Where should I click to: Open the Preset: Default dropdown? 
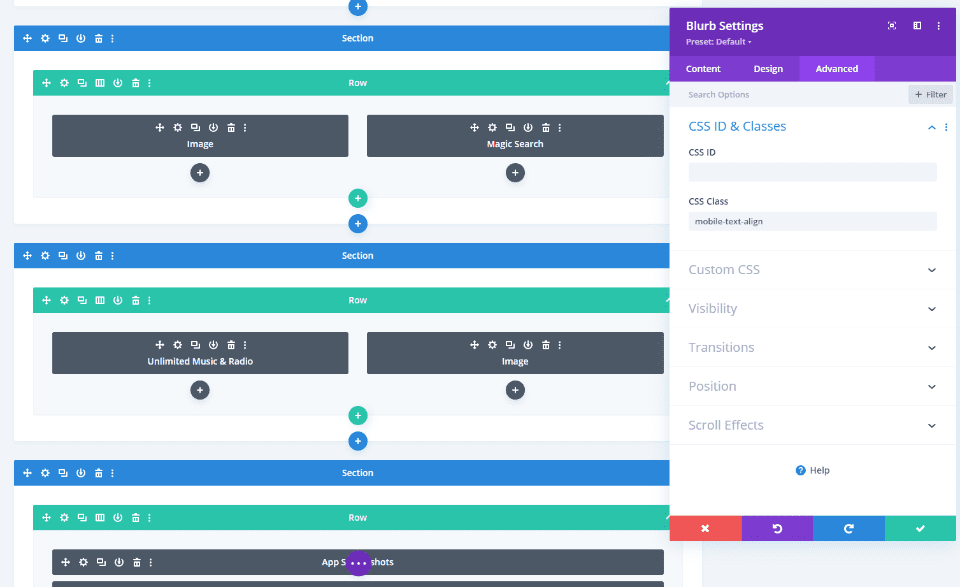[718, 42]
